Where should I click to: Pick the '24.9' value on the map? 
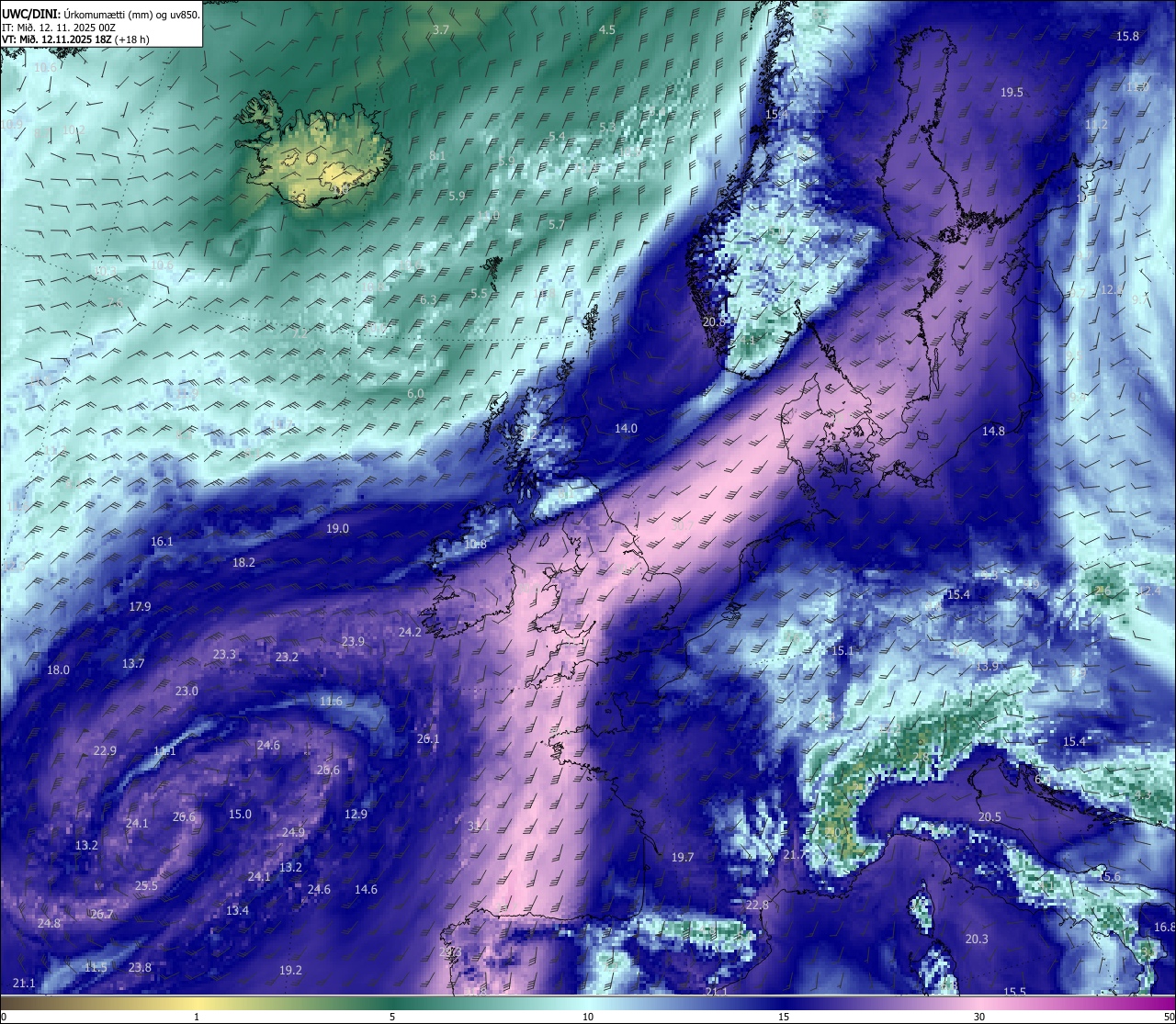pos(293,833)
